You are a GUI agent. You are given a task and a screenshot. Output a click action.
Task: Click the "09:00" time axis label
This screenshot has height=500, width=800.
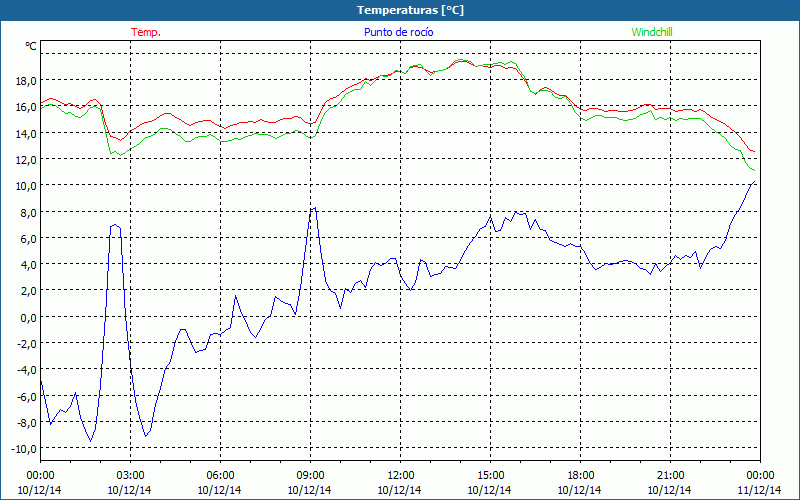(310, 476)
